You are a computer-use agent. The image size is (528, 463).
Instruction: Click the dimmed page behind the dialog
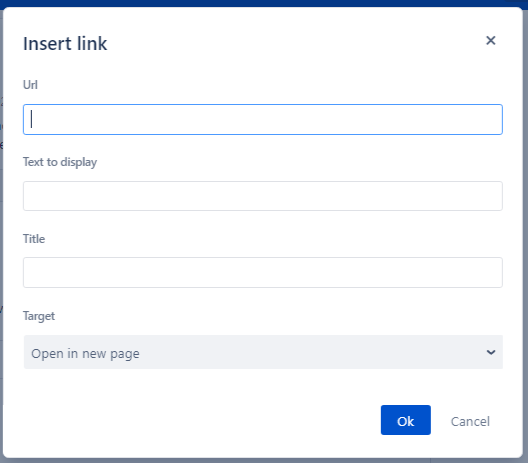526,236
